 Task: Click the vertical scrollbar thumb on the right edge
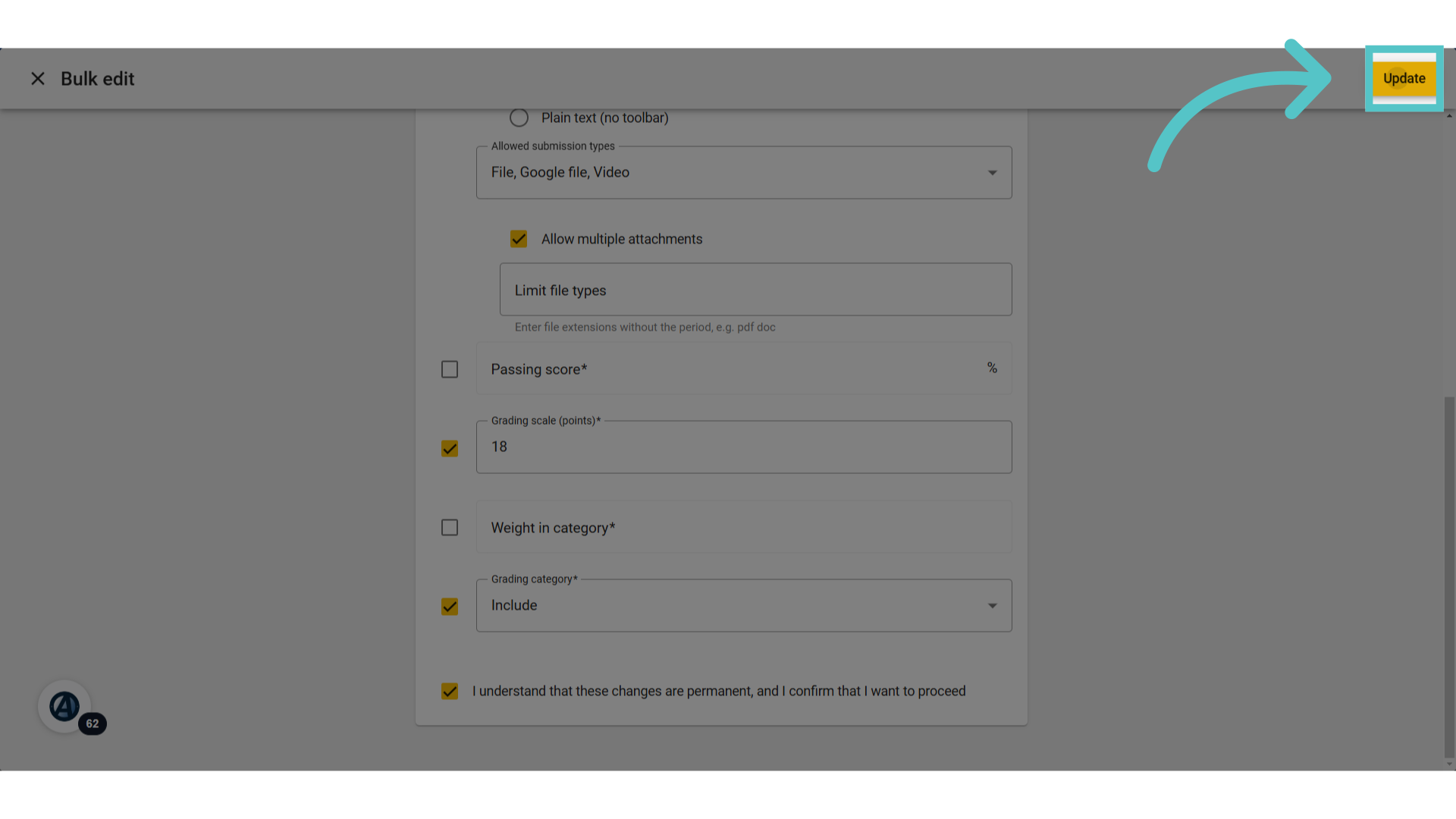[x=1449, y=576]
